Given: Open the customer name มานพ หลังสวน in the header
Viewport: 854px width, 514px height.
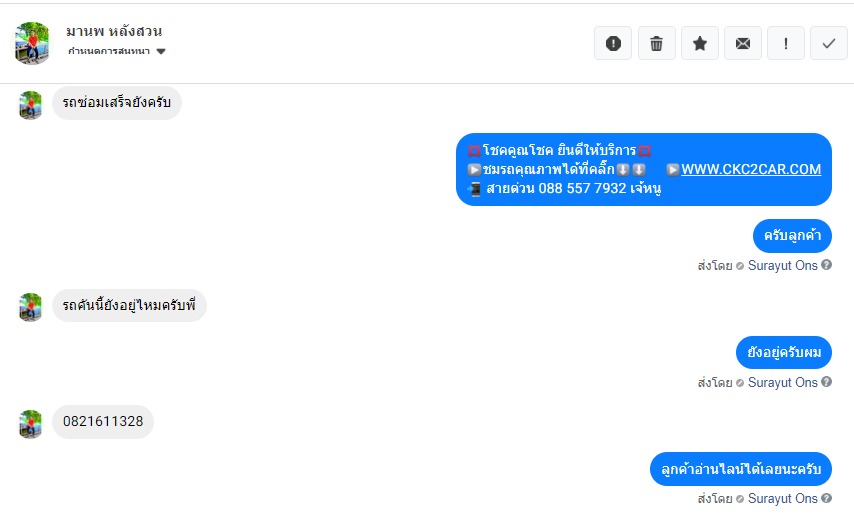Looking at the screenshot, I should [x=114, y=31].
